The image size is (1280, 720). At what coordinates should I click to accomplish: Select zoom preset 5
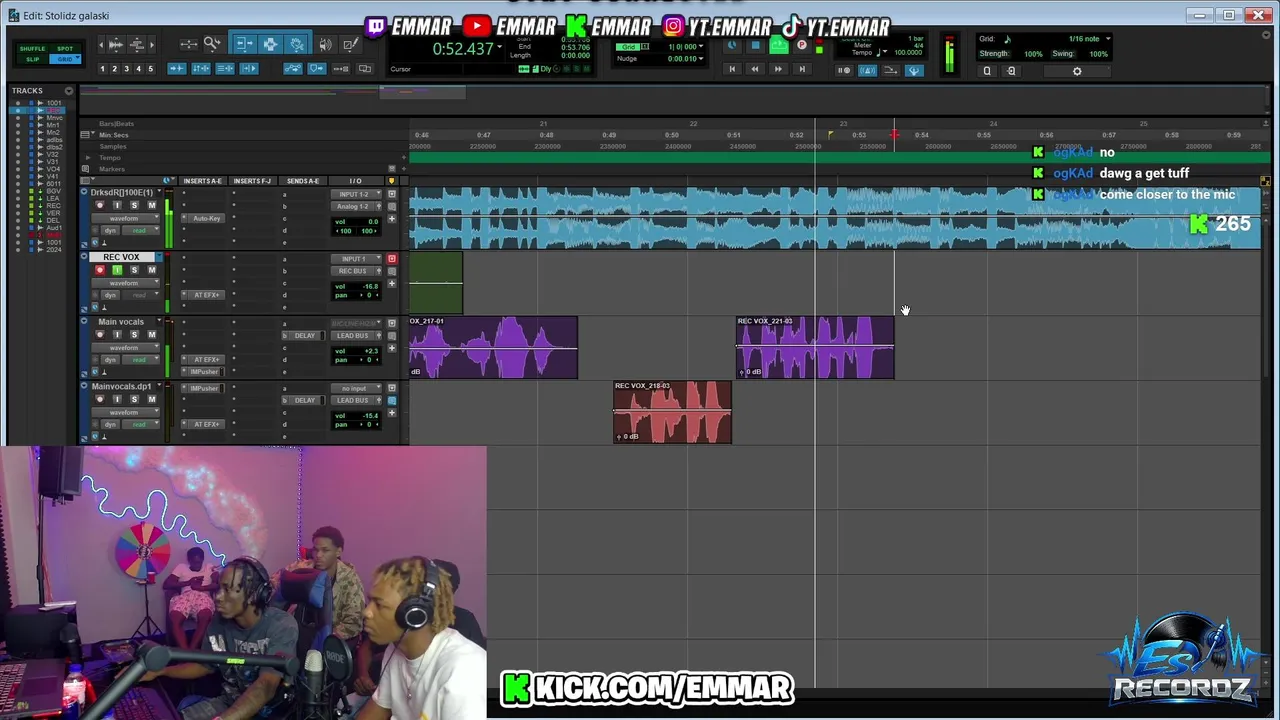pyautogui.click(x=151, y=69)
